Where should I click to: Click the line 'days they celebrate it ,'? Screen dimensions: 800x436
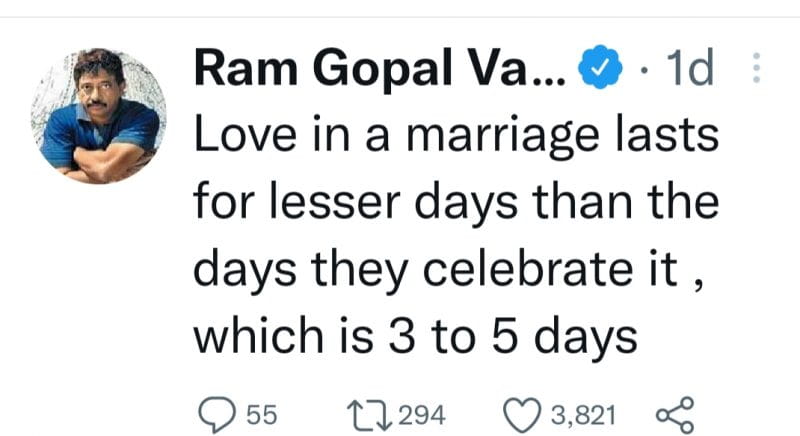449,270
